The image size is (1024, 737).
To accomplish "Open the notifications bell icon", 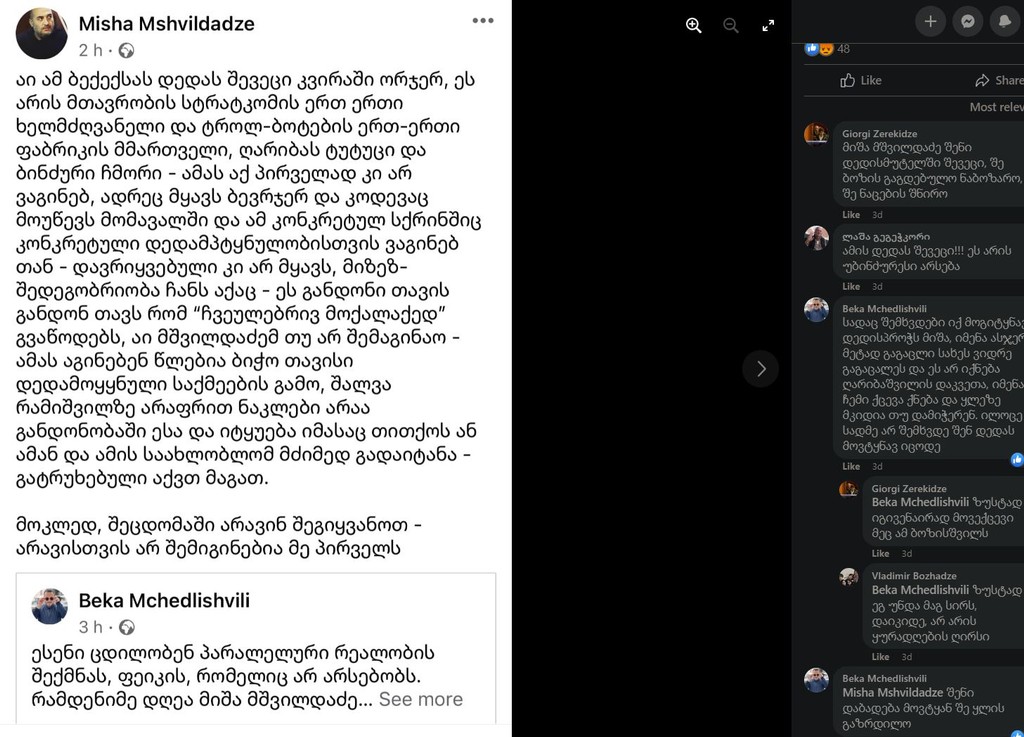I will [x=1005, y=22].
